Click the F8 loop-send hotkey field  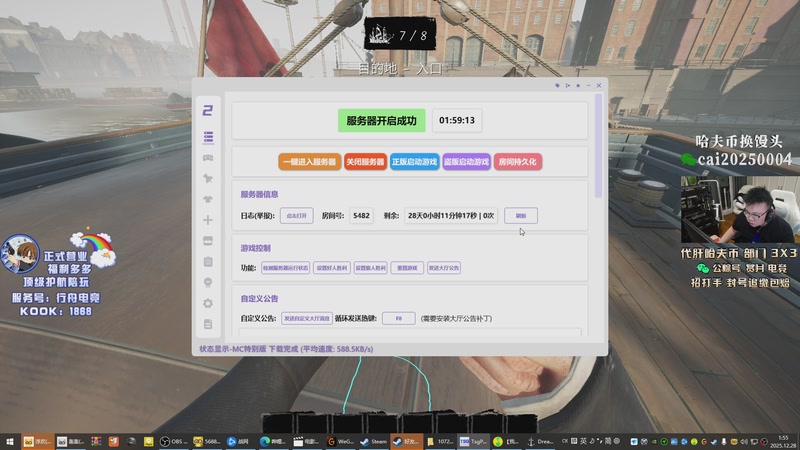(x=398, y=318)
